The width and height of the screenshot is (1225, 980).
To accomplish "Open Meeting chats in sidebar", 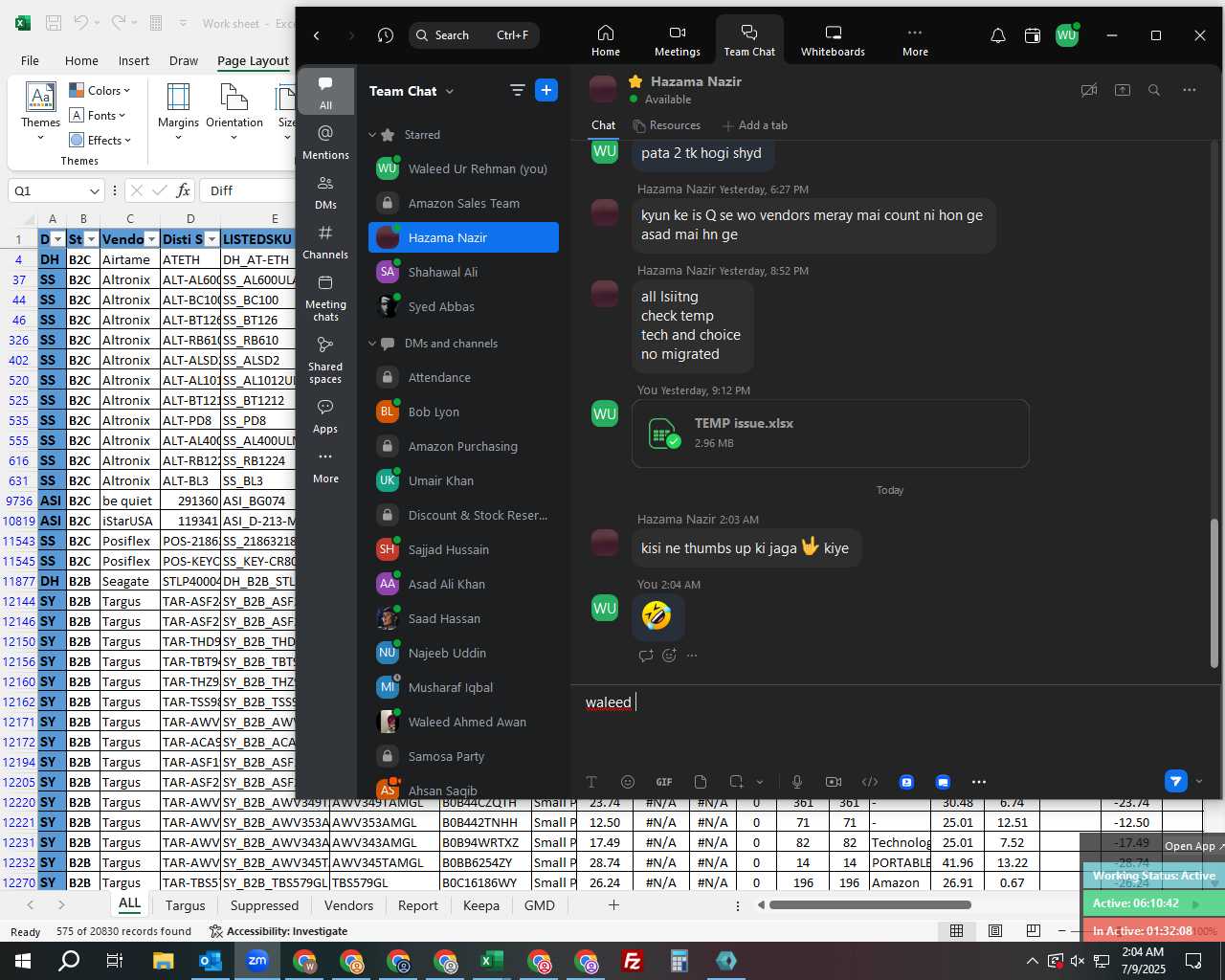I will coord(325,298).
